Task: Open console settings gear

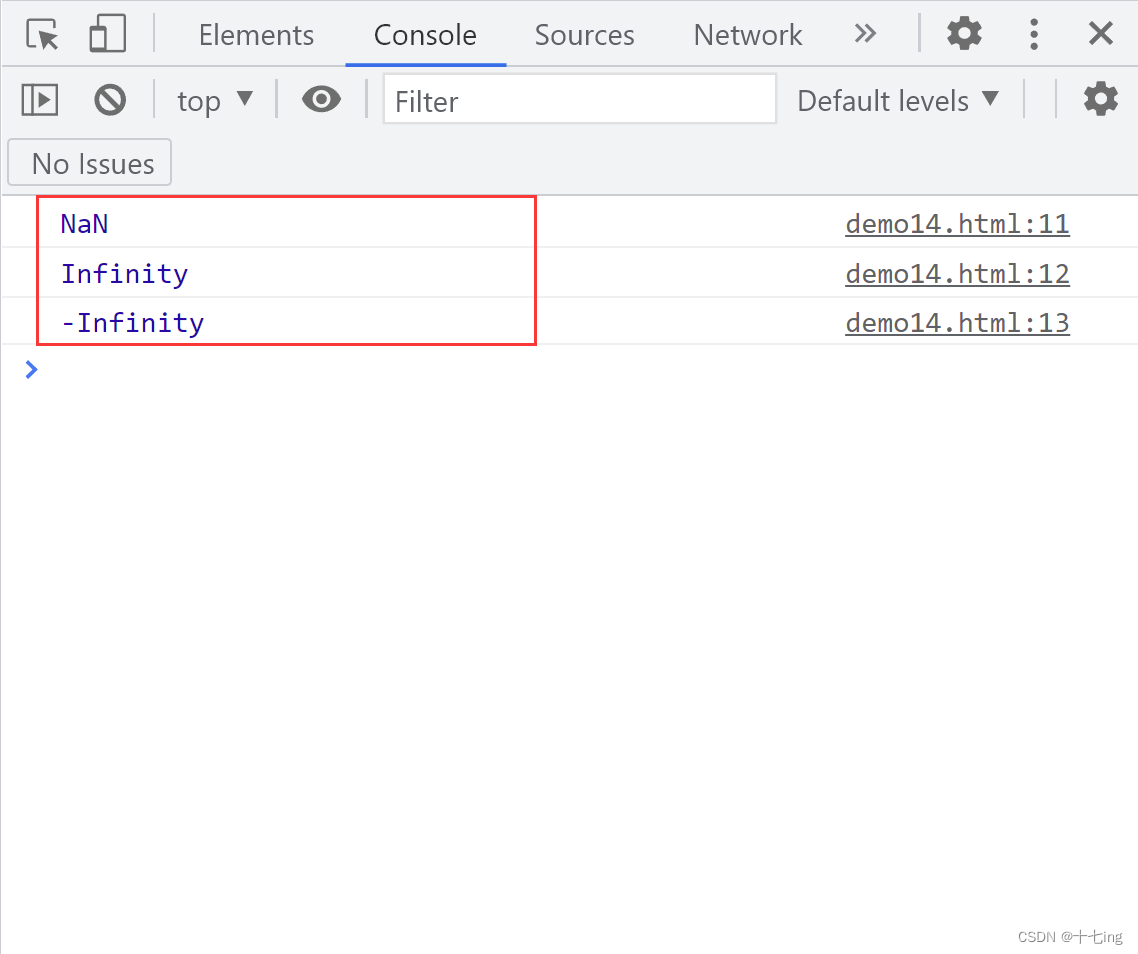Action: 1100,99
